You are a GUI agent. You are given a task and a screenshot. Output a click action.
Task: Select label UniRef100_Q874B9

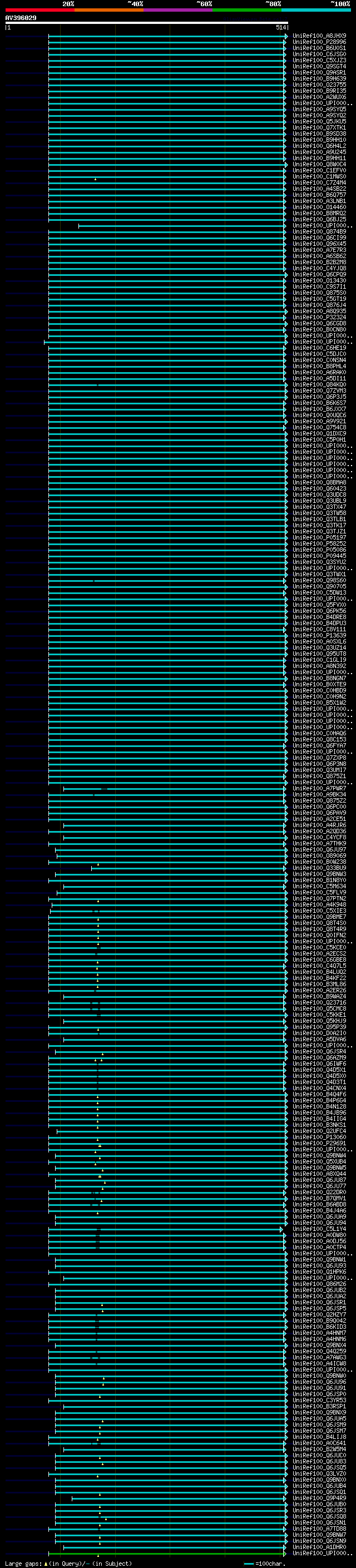319,231
